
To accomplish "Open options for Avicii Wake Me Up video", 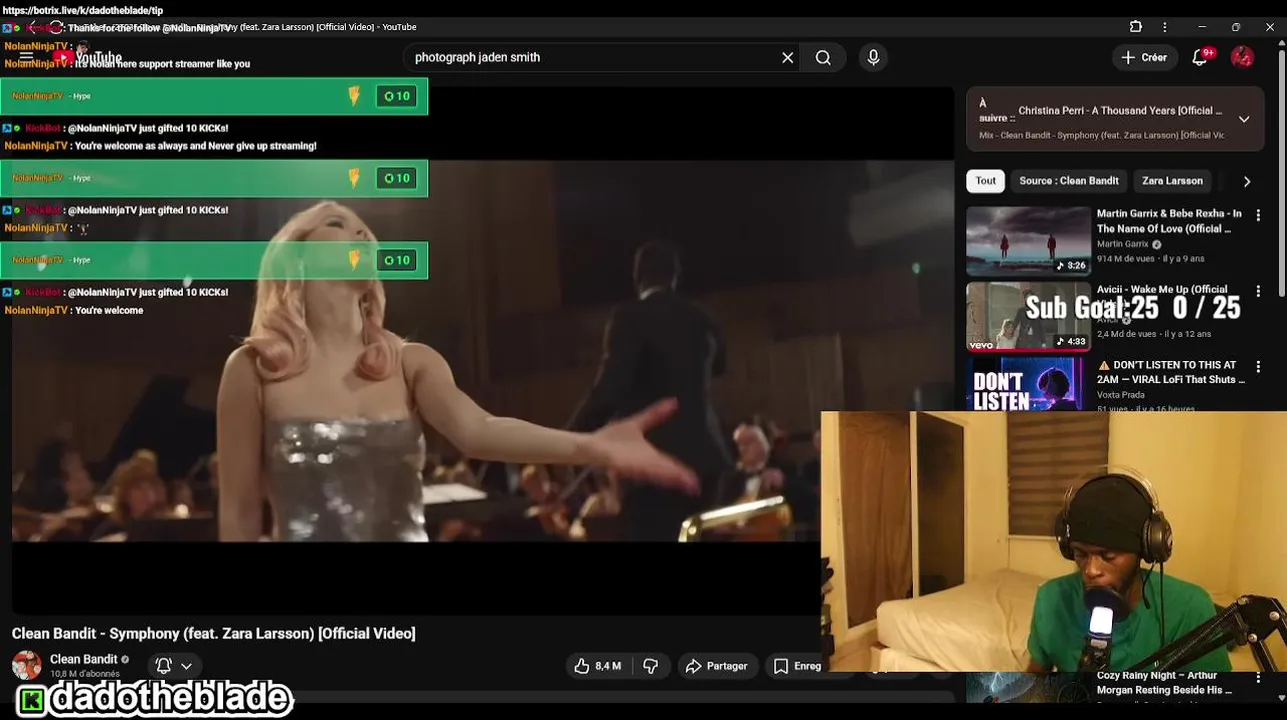I will coord(1258,291).
